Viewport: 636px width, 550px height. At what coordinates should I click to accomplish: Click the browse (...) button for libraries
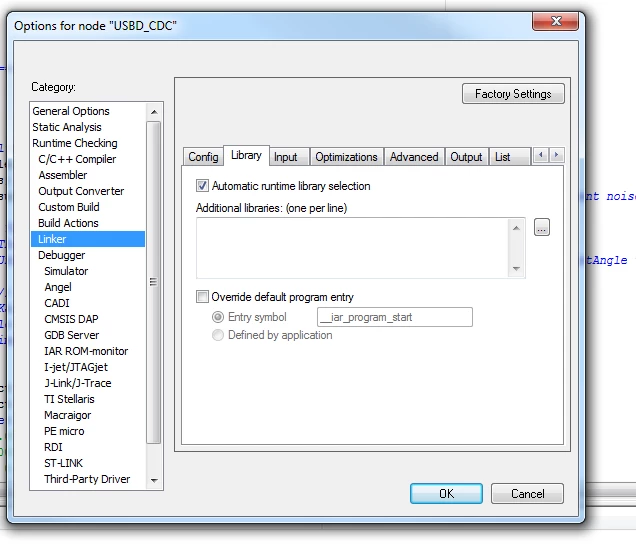(x=541, y=227)
